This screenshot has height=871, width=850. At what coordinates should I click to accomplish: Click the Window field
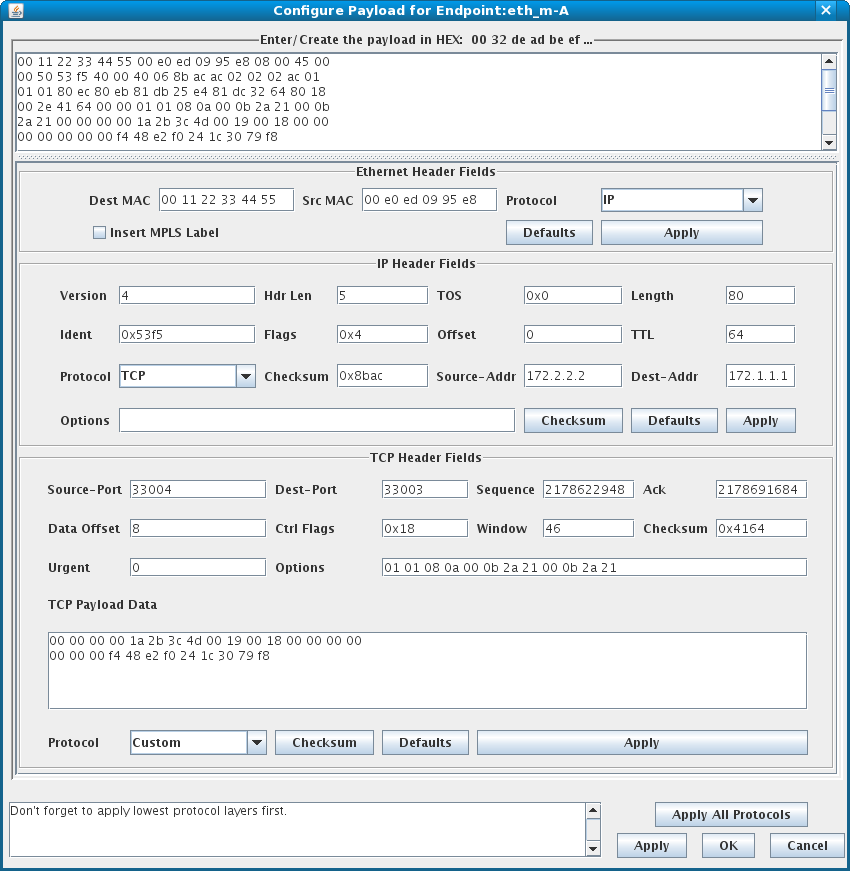(588, 528)
